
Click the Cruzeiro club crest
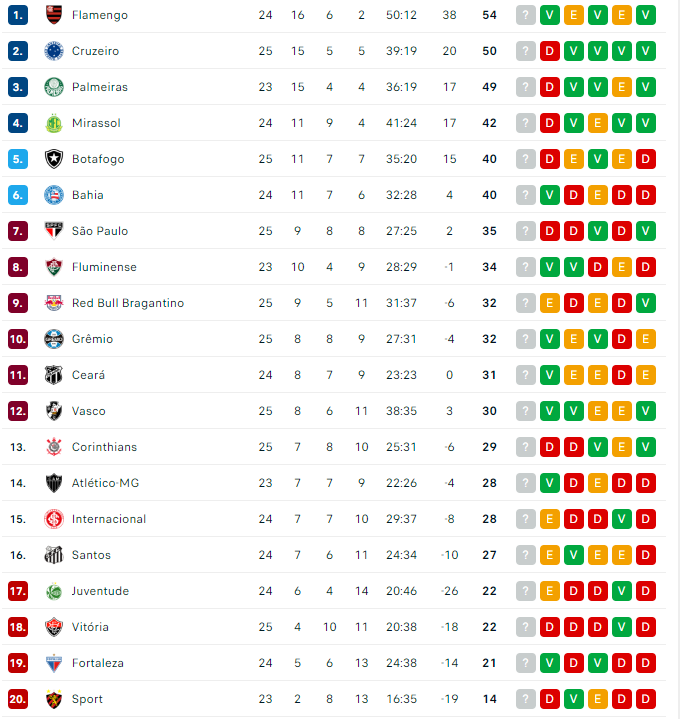tap(54, 51)
